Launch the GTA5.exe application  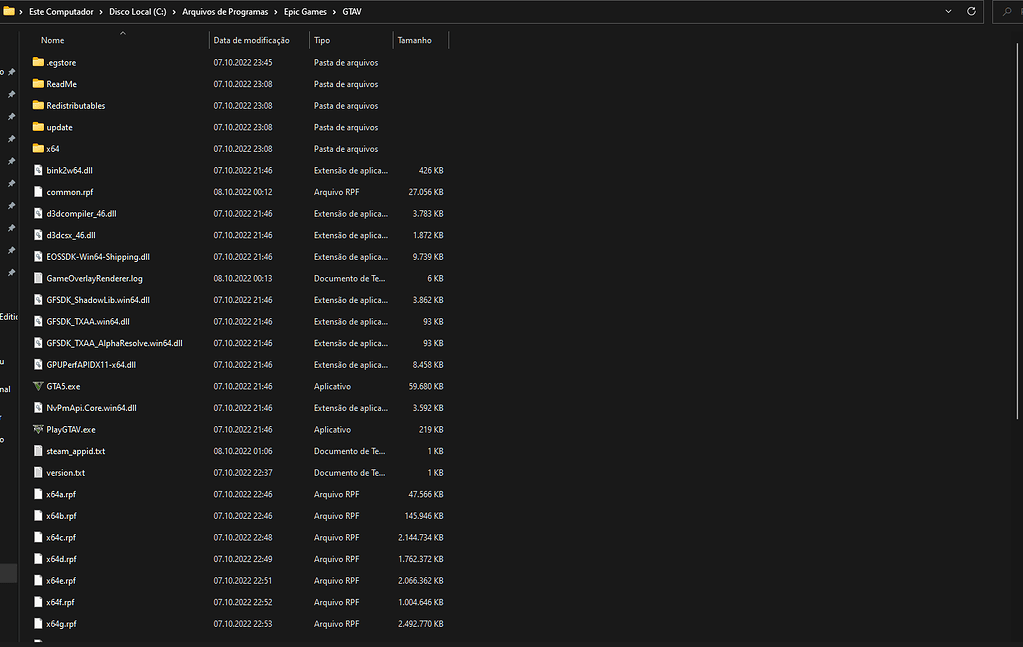click(x=65, y=386)
